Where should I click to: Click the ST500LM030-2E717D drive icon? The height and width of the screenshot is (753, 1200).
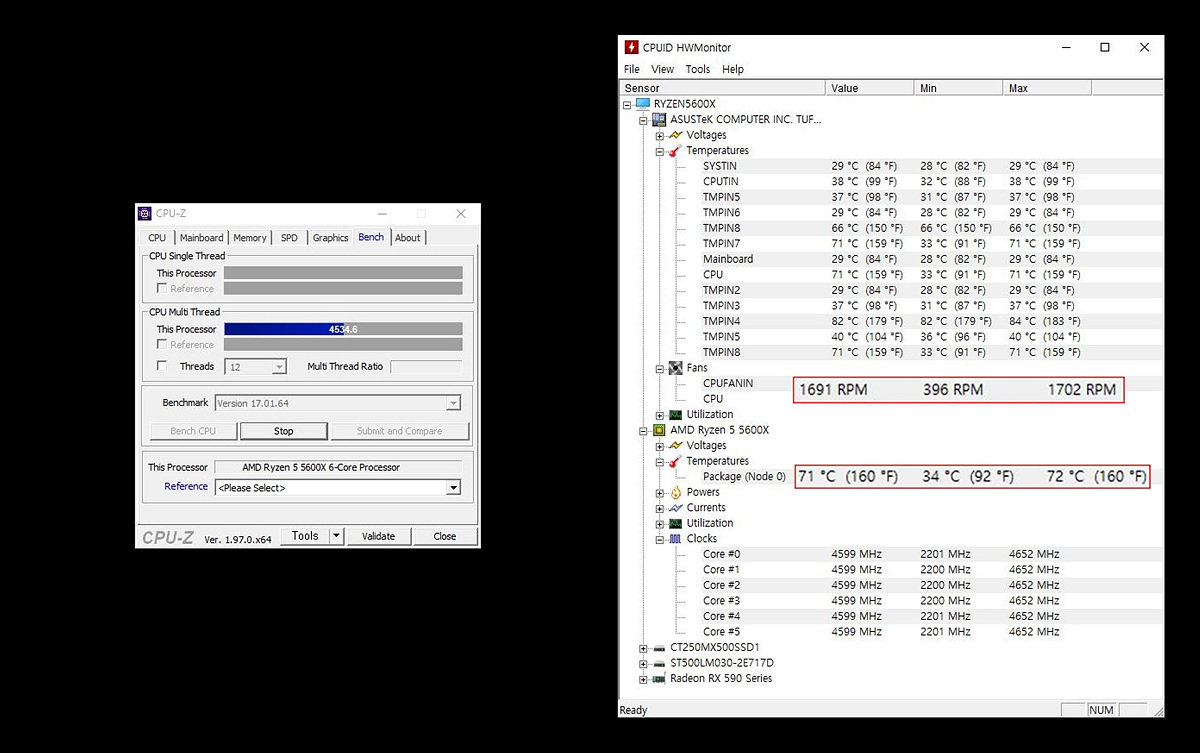(x=659, y=663)
